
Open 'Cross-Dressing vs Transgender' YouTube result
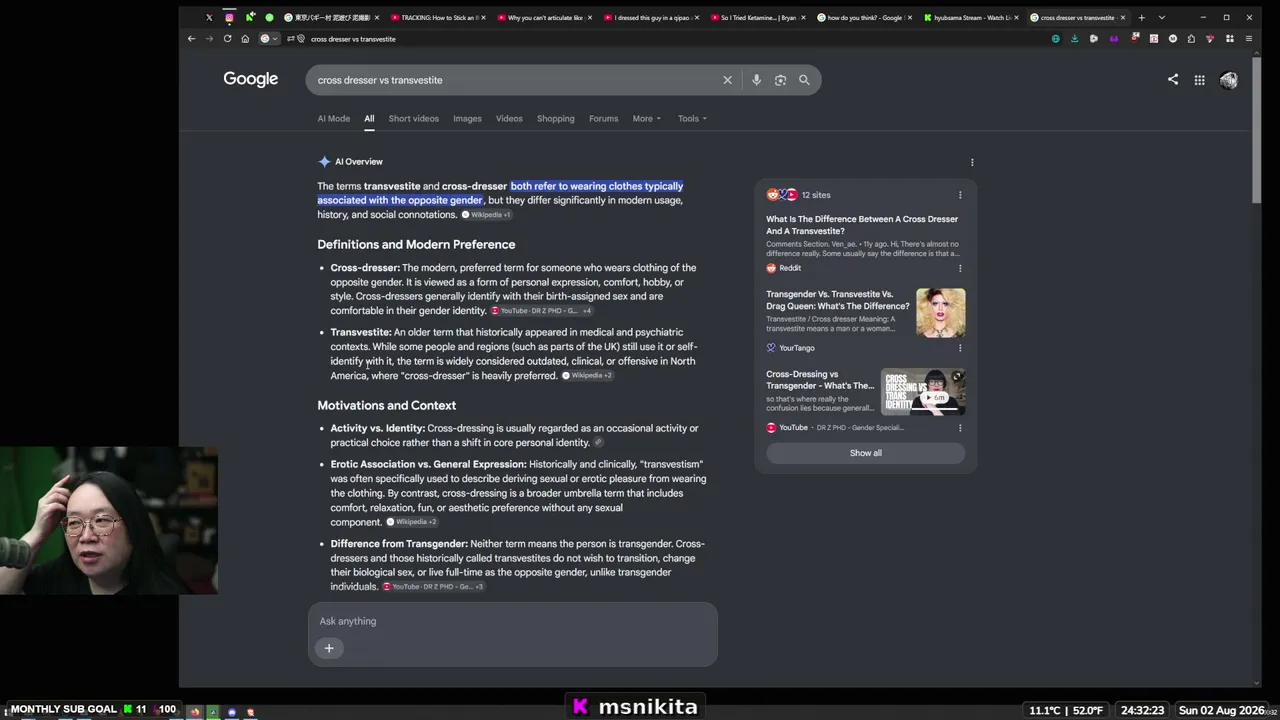pos(820,380)
